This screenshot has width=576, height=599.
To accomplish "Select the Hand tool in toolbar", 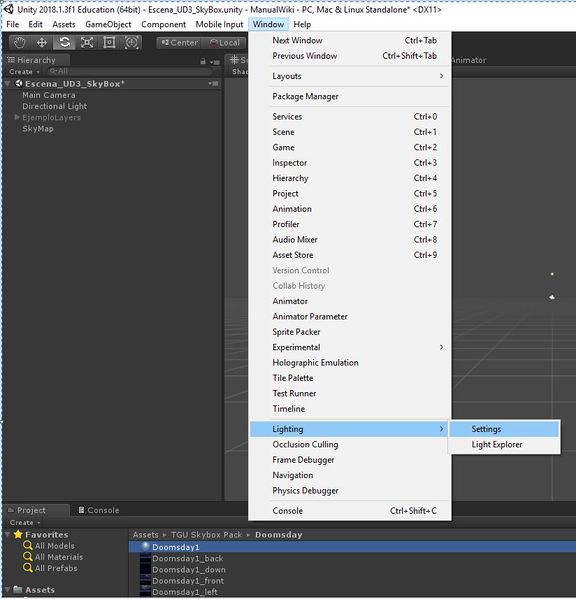I will tap(19, 42).
